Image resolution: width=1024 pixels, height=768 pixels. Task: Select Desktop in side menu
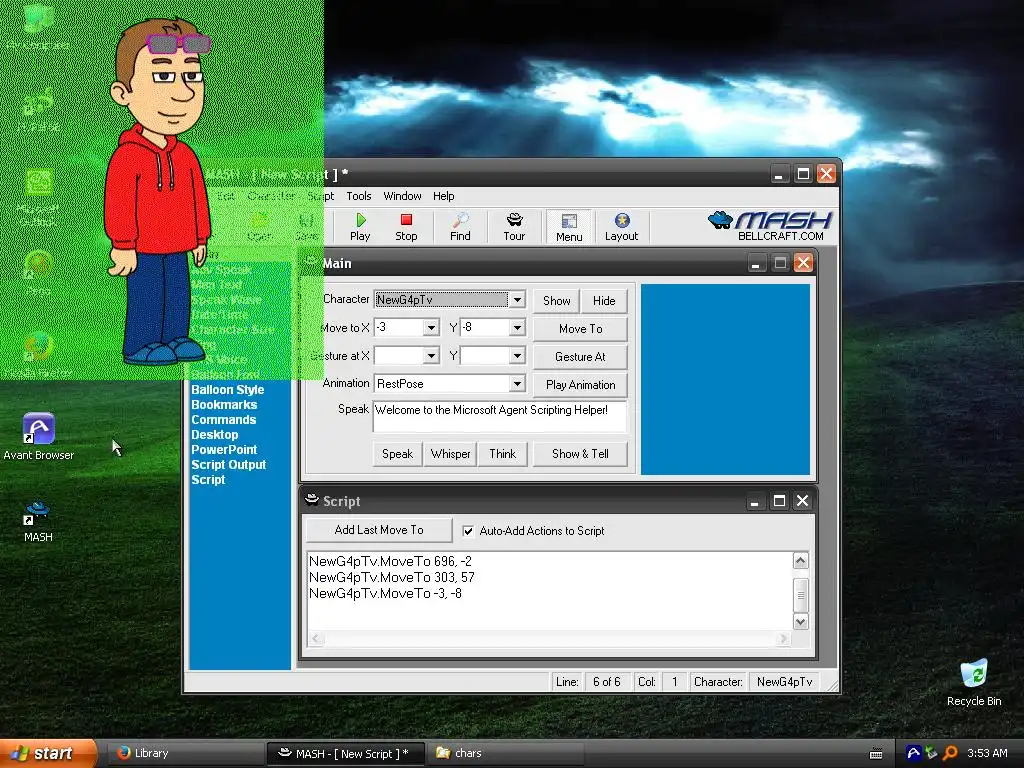tap(214, 435)
